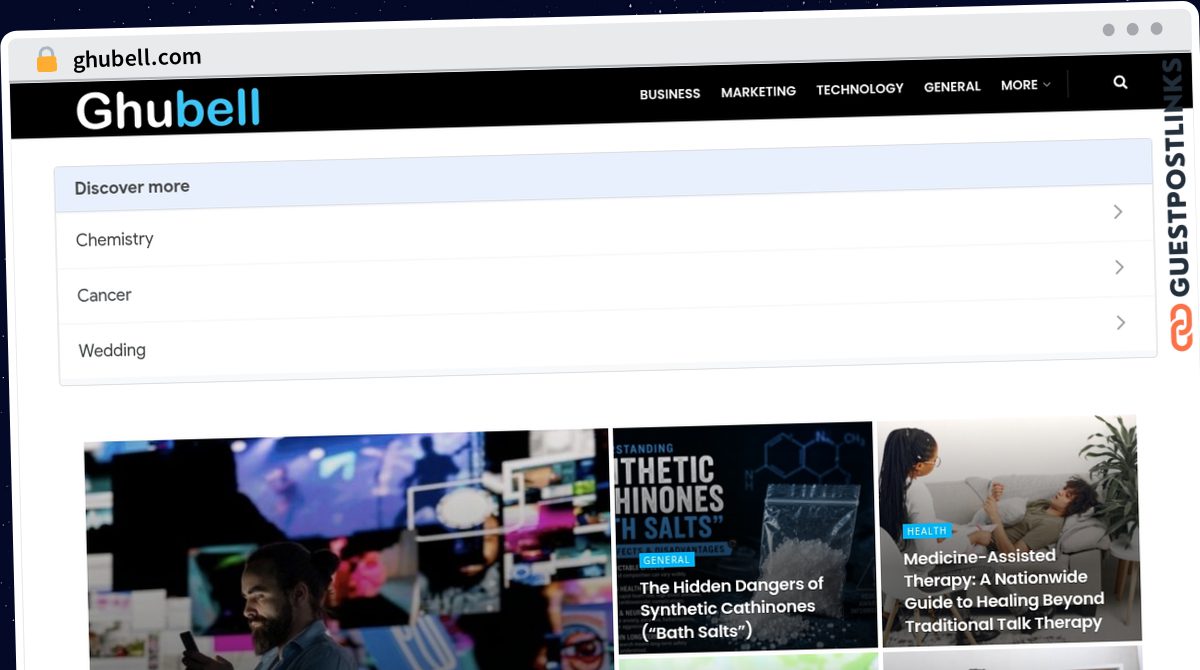
Task: Click the Discover more header
Action: tap(603, 175)
